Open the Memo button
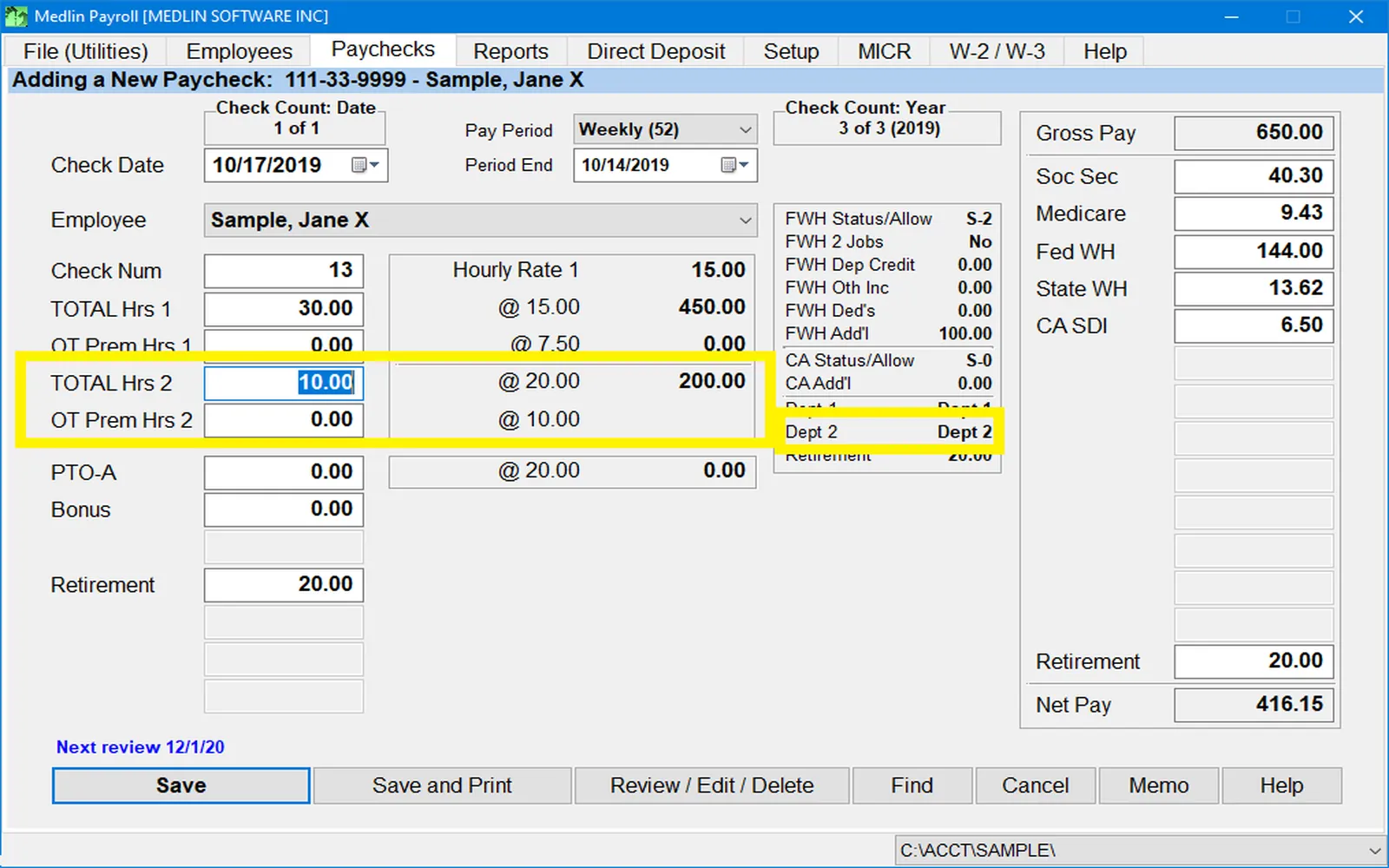This screenshot has height=868, width=1389. 1159,786
